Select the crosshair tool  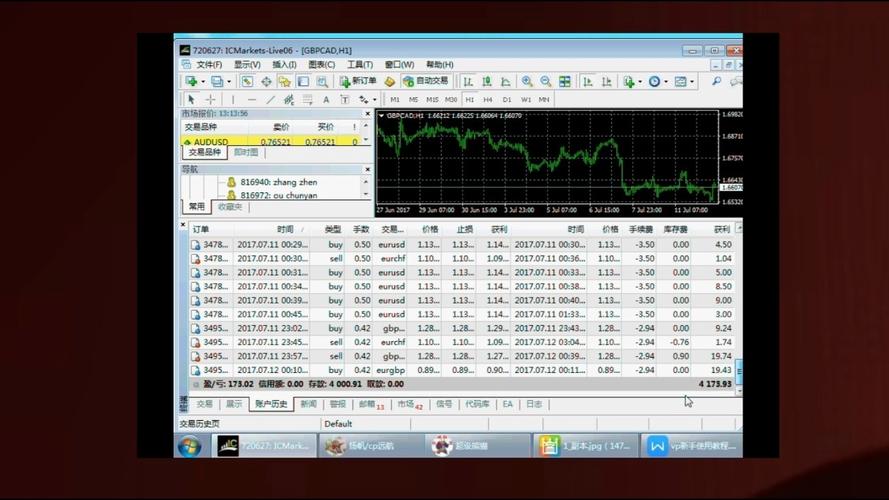(x=210, y=100)
